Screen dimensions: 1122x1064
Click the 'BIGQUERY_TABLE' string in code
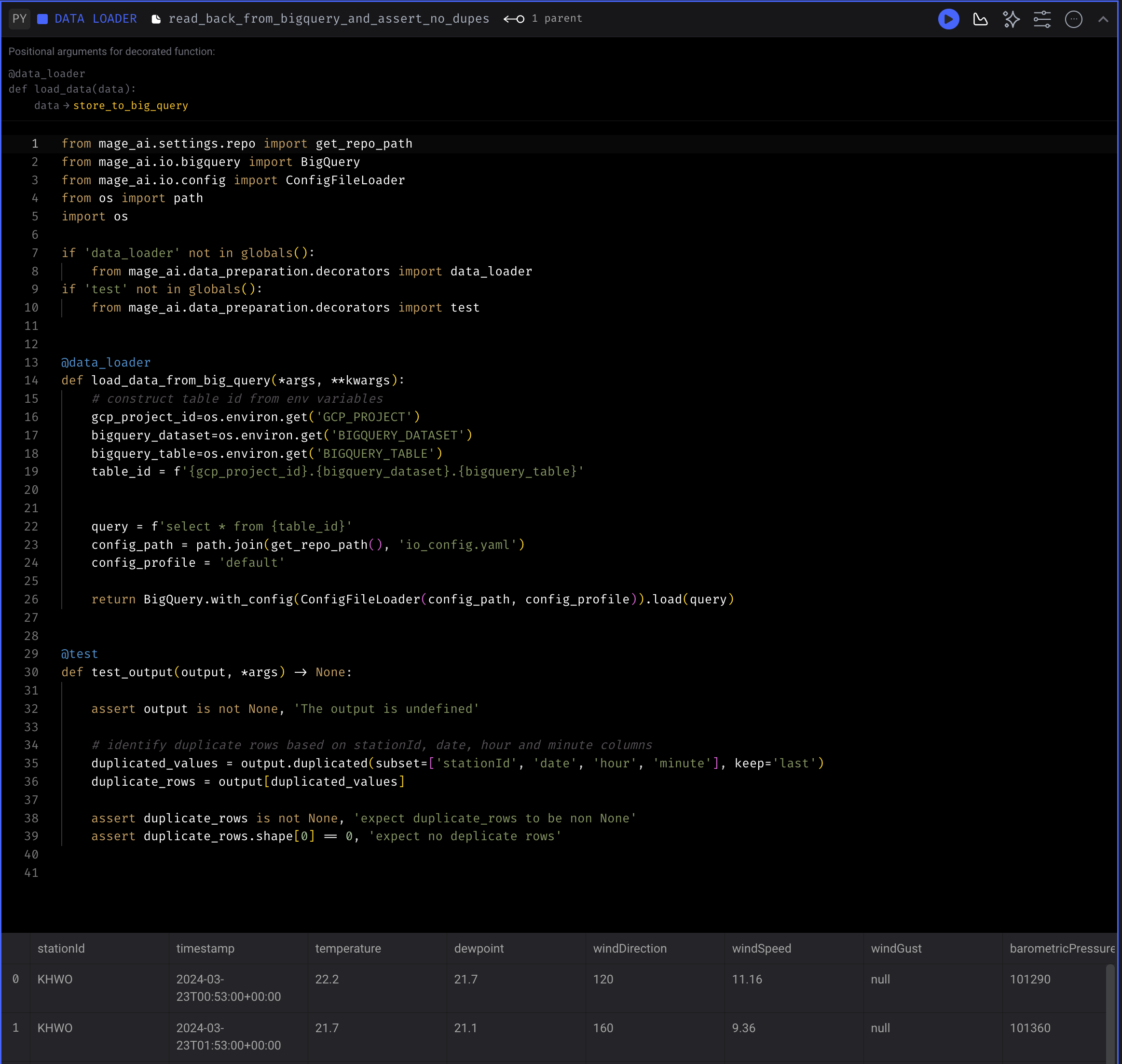pyautogui.click(x=375, y=454)
